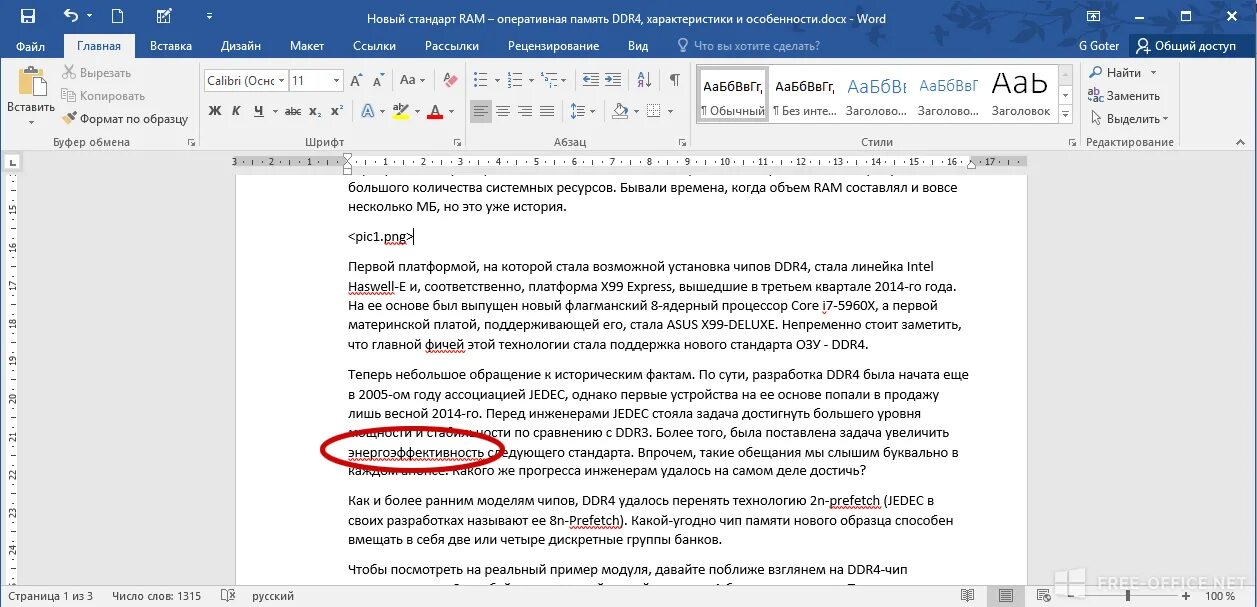This screenshot has width=1257, height=607.
Task: Open the Calibri font name dropdown
Action: point(282,80)
